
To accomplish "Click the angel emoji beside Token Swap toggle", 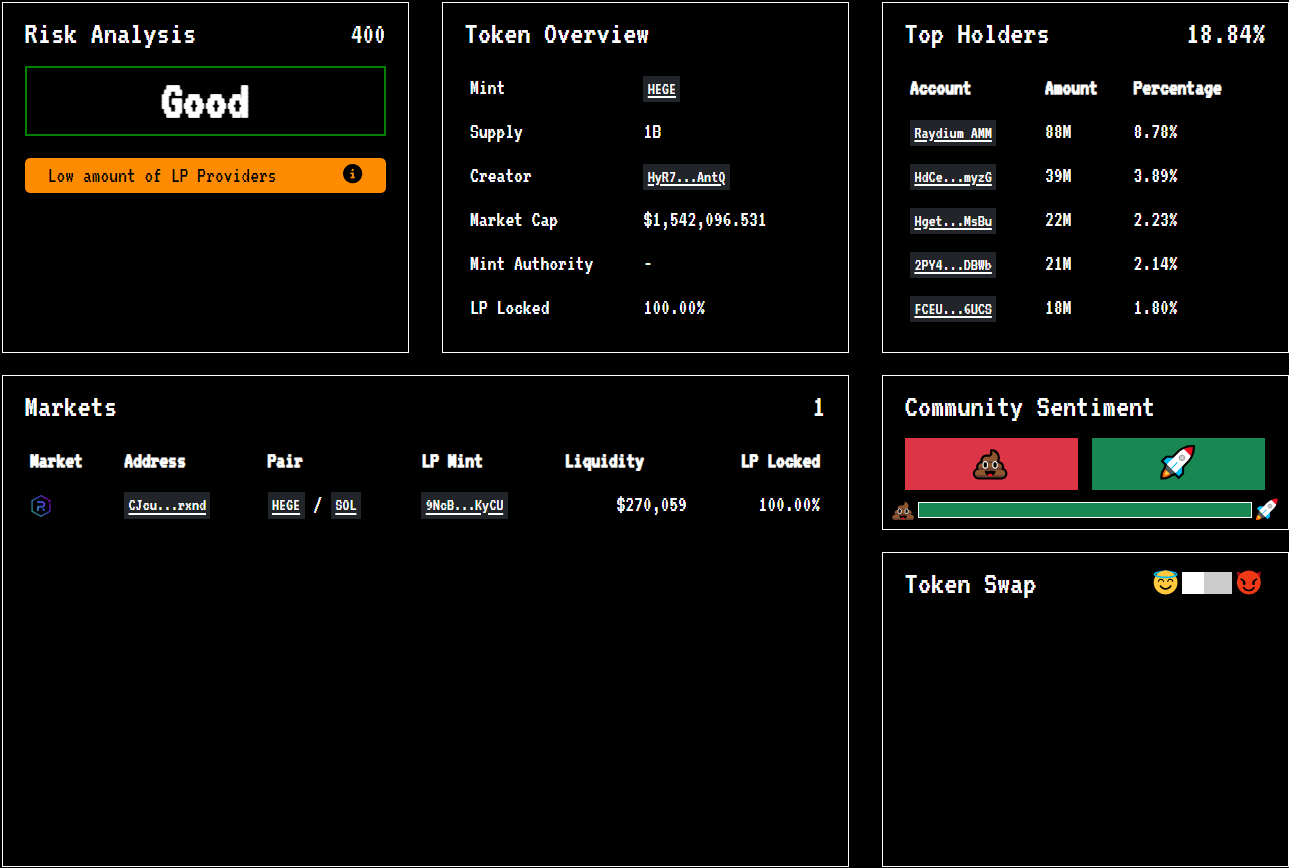I will coord(1165,582).
